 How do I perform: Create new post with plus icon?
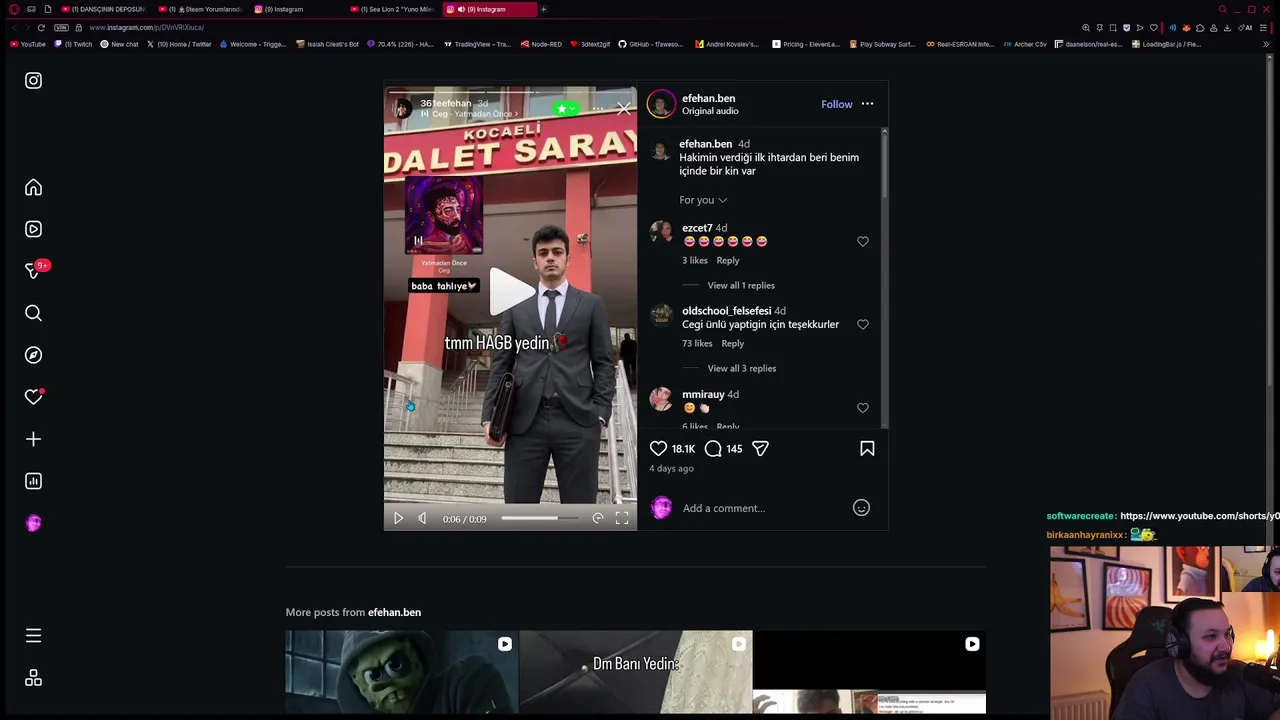click(x=33, y=439)
